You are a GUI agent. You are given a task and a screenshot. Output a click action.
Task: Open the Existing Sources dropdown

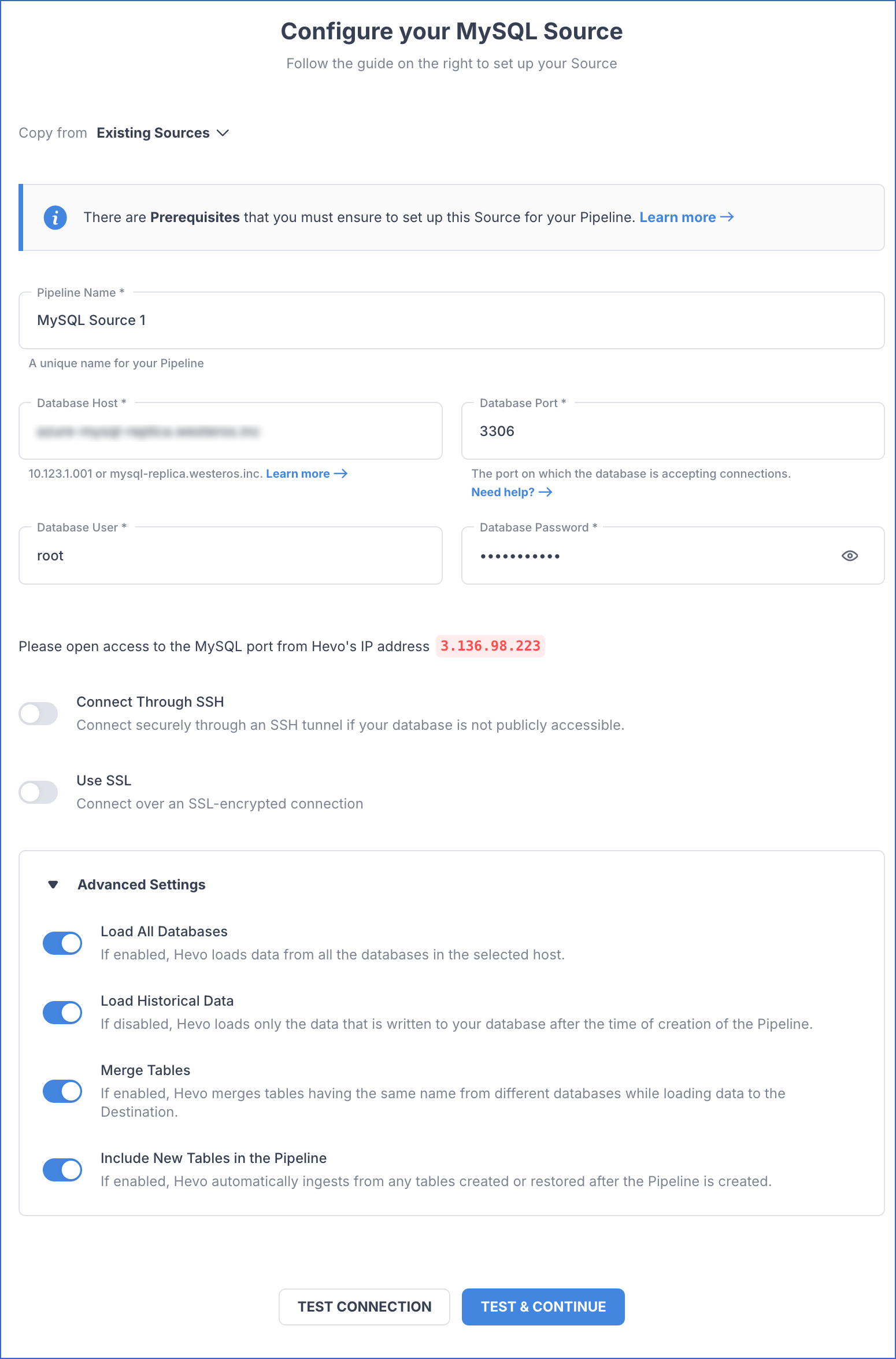point(163,133)
